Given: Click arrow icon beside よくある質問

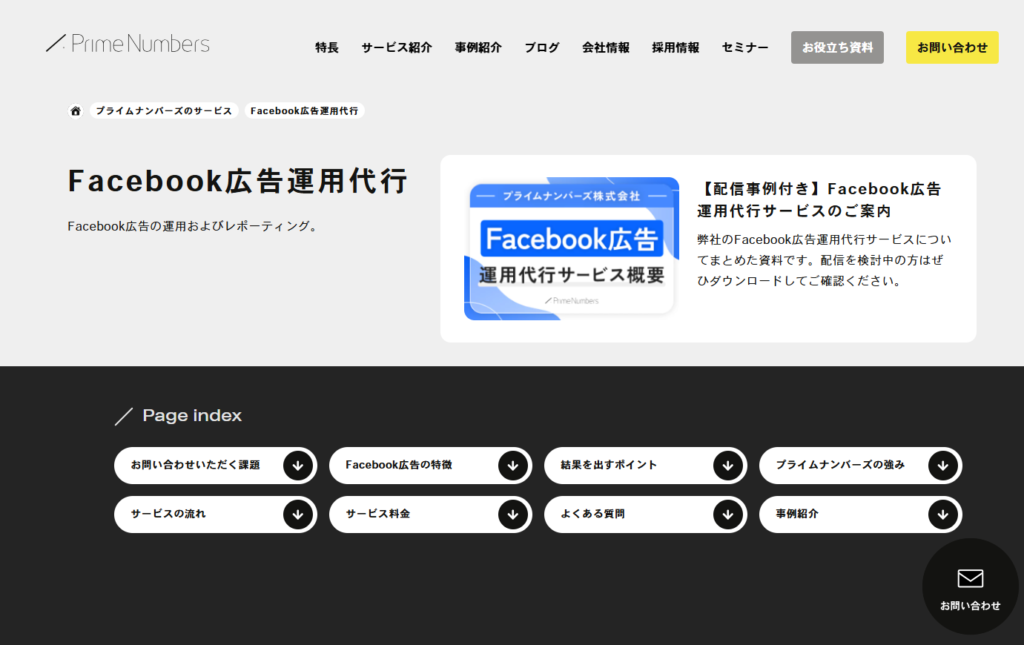Looking at the screenshot, I should click(728, 514).
